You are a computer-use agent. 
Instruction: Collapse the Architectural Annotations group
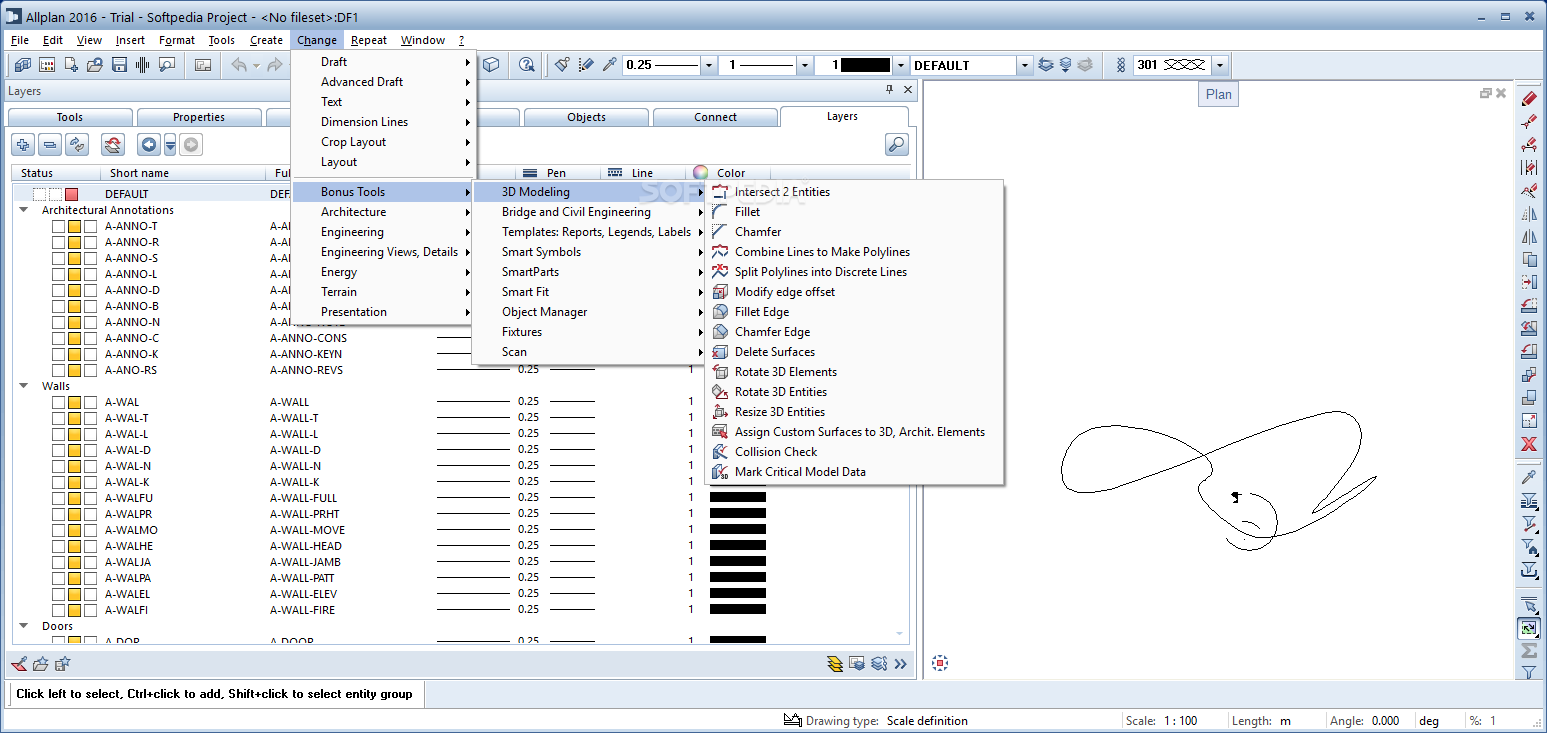[23, 210]
